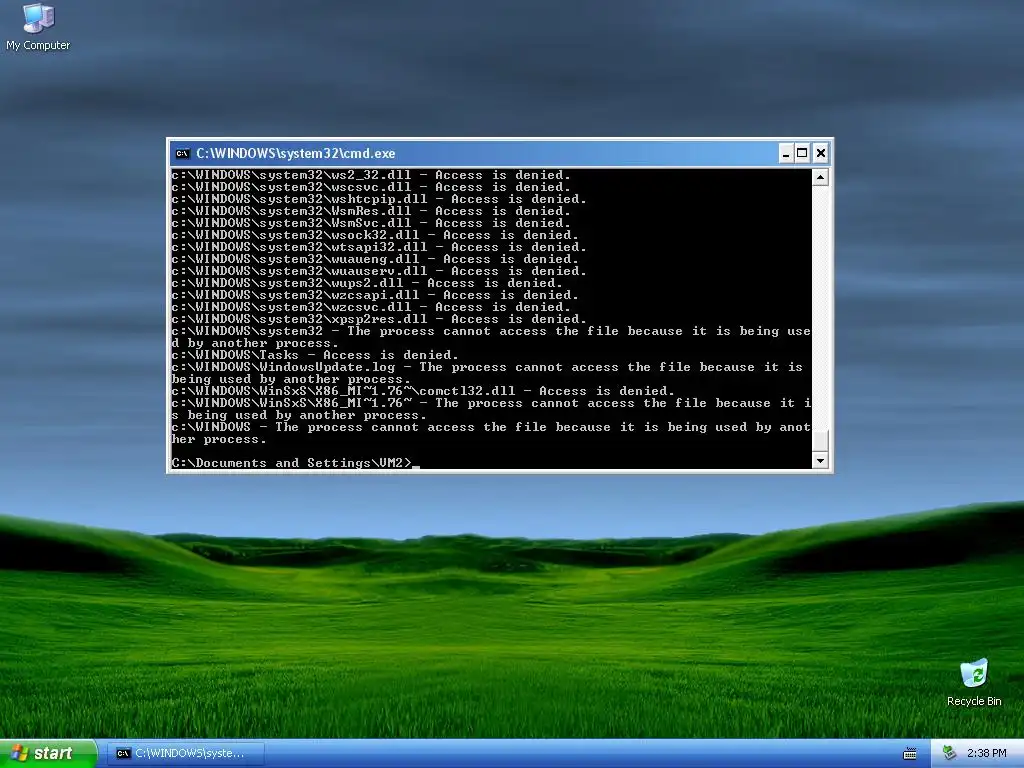Viewport: 1024px width, 768px height.
Task: Click the keyboard icon in the taskbar
Action: [909, 754]
